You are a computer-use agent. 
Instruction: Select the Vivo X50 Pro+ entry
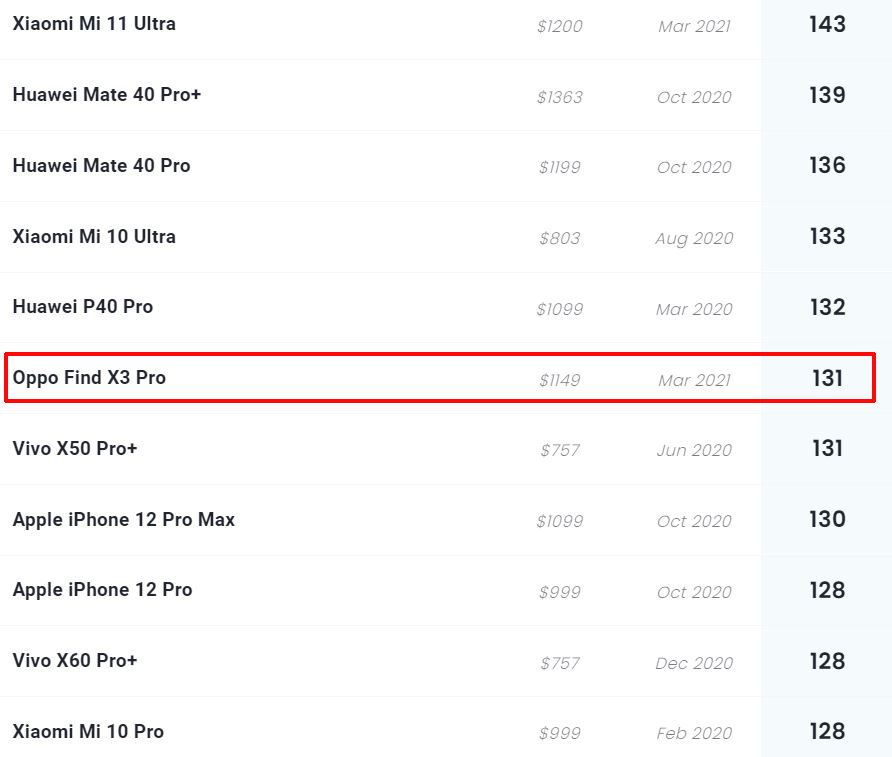(75, 449)
